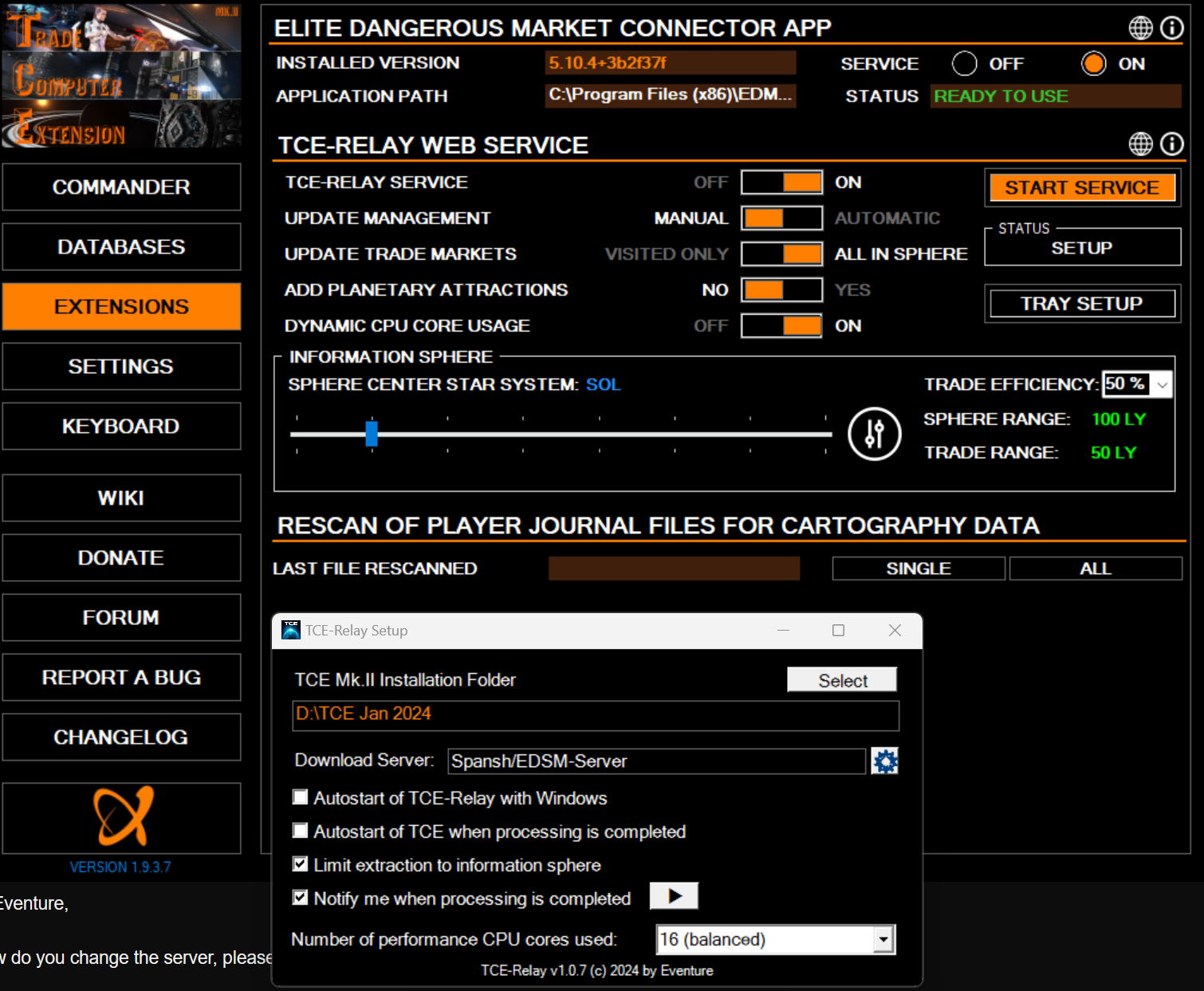Viewport: 1204px width, 991px height.
Task: Open the KEYBOARD section
Action: click(121, 426)
